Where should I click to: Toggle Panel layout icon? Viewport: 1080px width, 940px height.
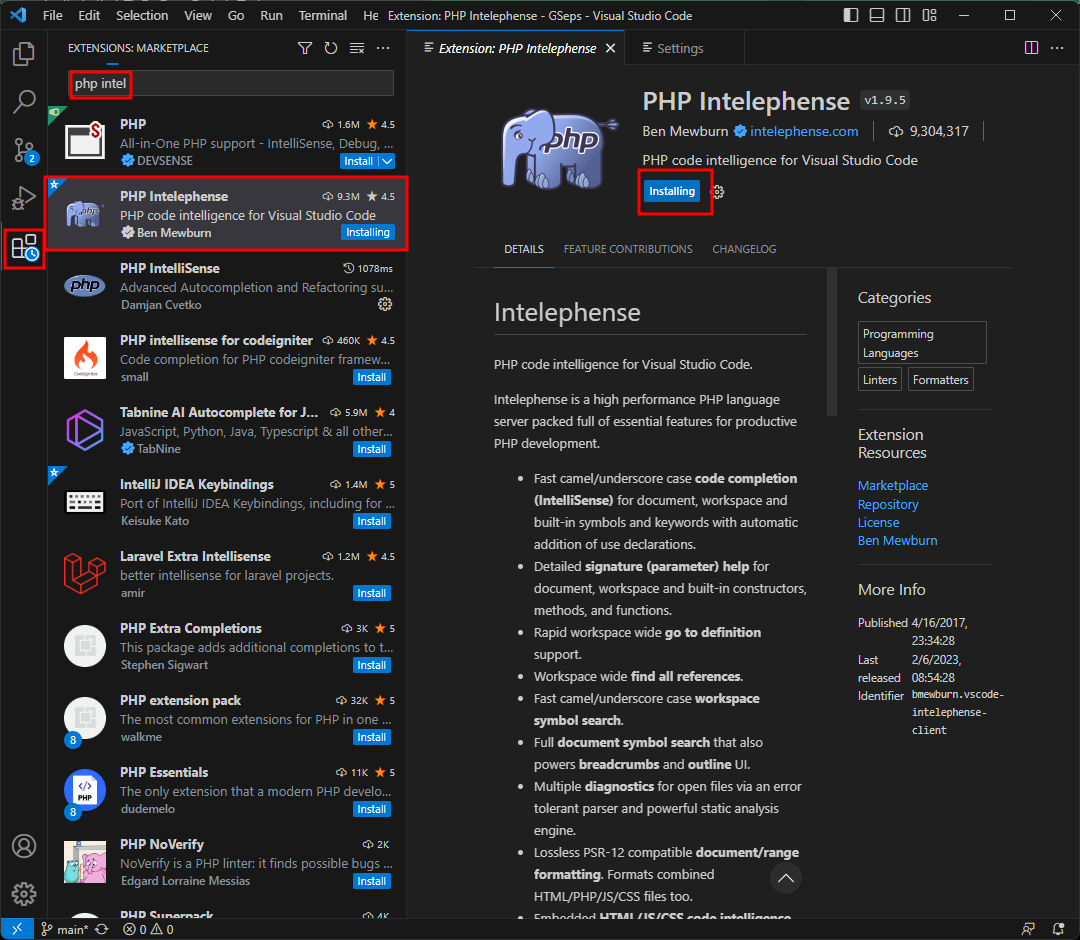(x=877, y=15)
